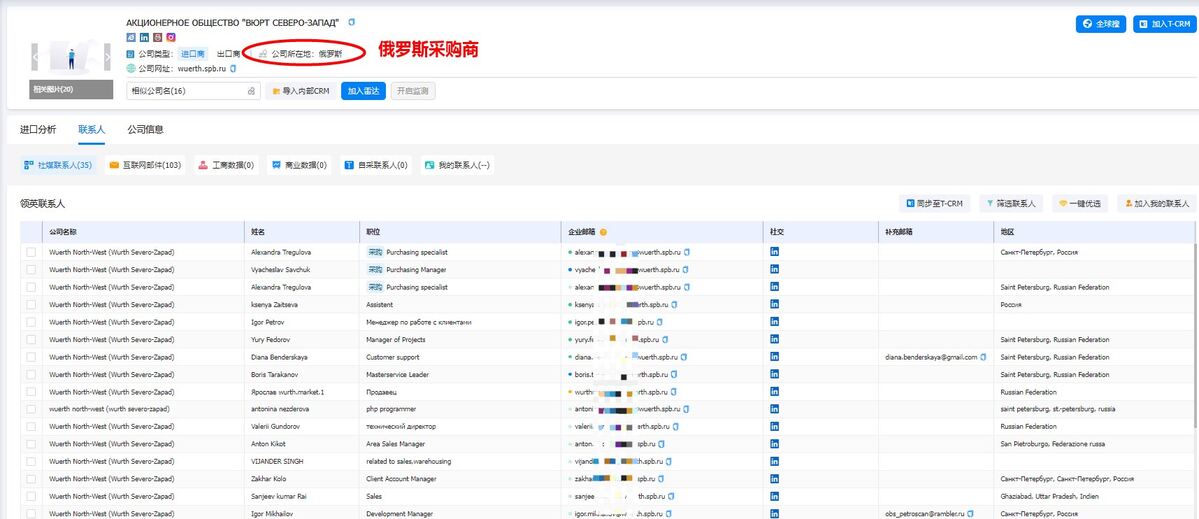The height and width of the screenshot is (519, 1199).
Task: Click the 企业邮箱 header info icon
Action: click(x=603, y=232)
